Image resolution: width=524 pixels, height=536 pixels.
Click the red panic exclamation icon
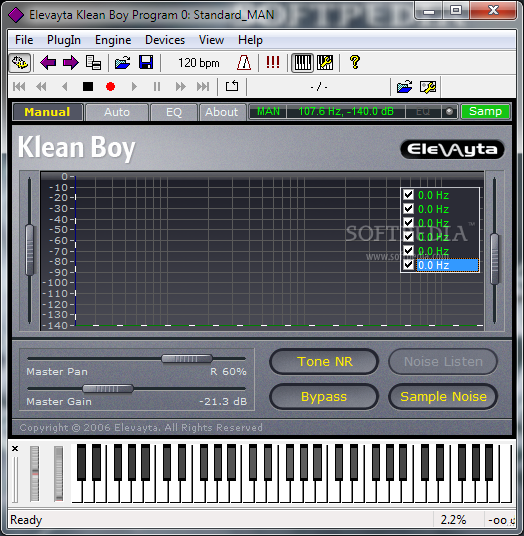pos(273,62)
